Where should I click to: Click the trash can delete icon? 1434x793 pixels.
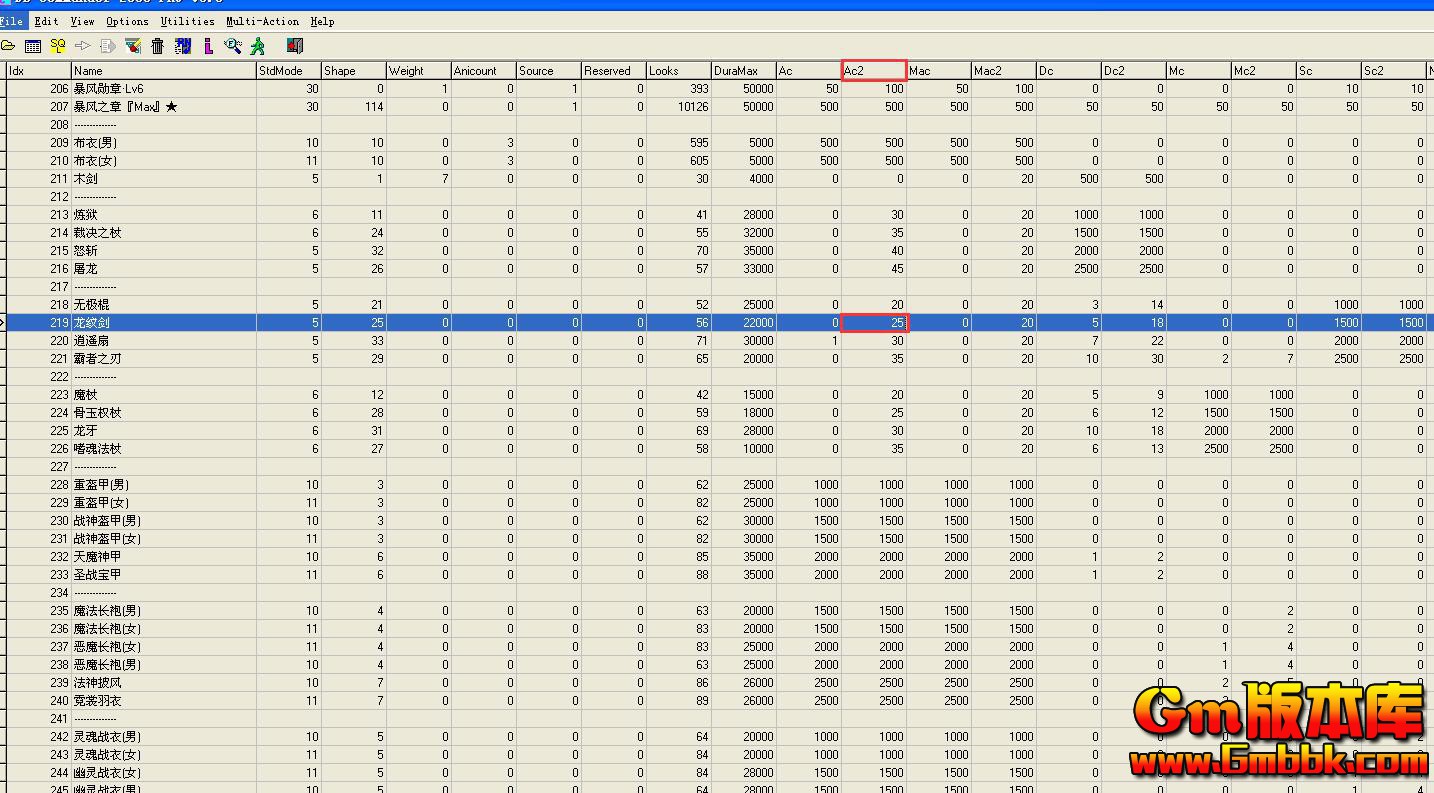158,46
